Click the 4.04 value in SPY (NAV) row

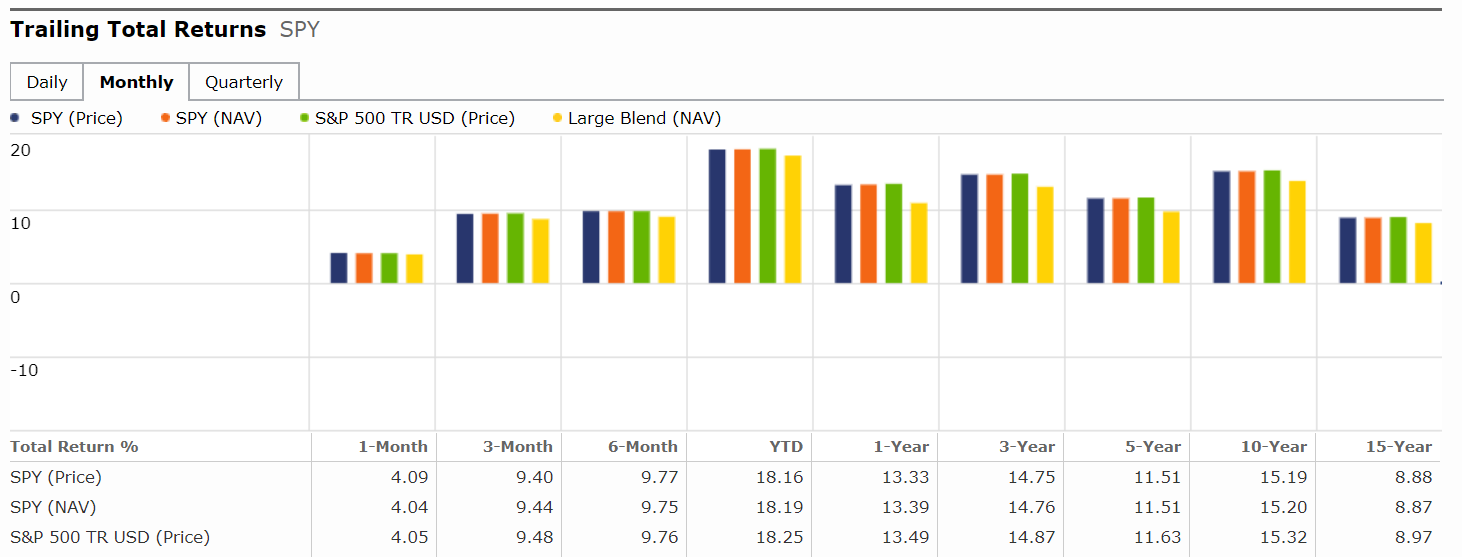410,507
